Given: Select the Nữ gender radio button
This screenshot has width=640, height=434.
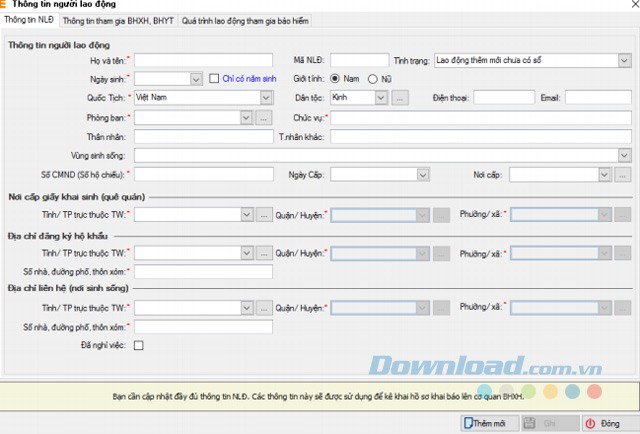Looking at the screenshot, I should (373, 78).
